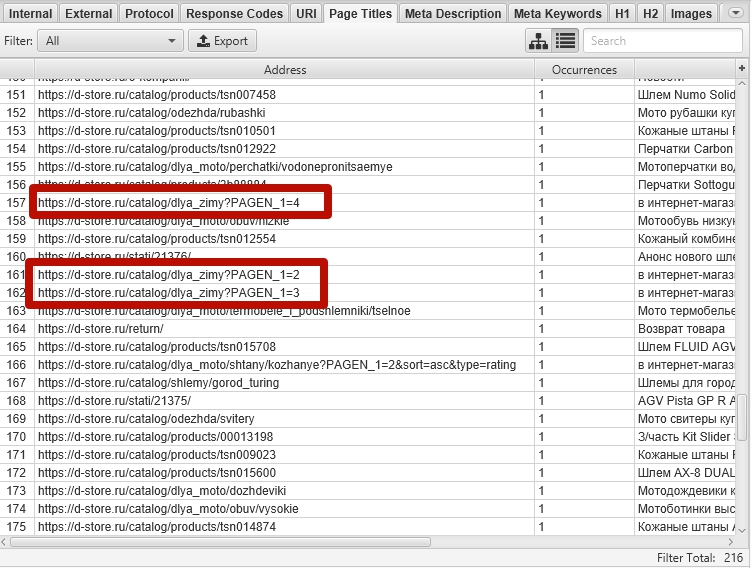Open the tabs overflow arrow
Screen dimensions: 751x568
(x=735, y=13)
